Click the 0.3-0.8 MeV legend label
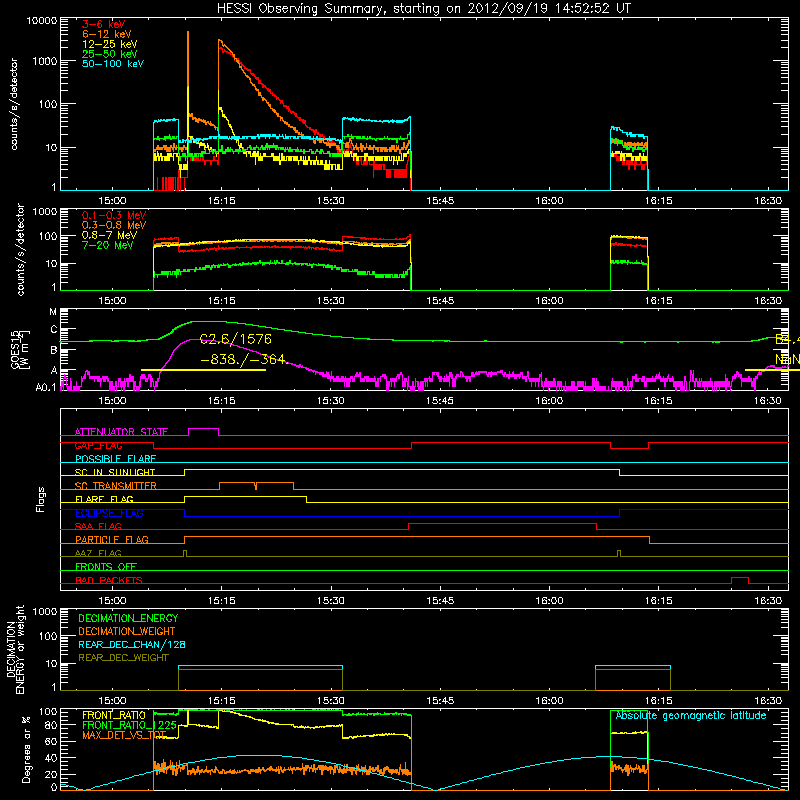Viewport: 800px width, 800px height. [114, 225]
